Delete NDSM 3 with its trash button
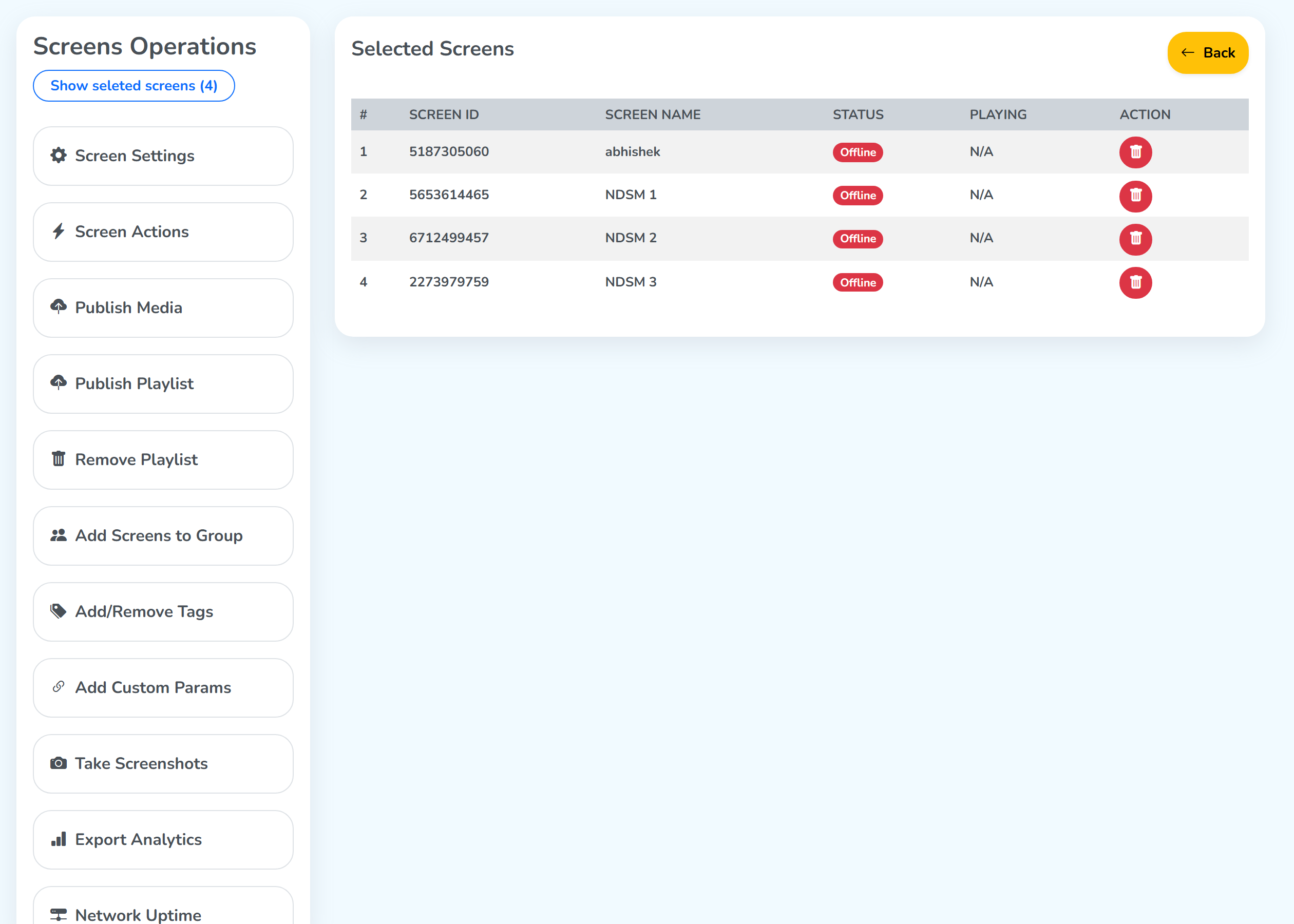This screenshot has height=924, width=1294. click(x=1135, y=283)
